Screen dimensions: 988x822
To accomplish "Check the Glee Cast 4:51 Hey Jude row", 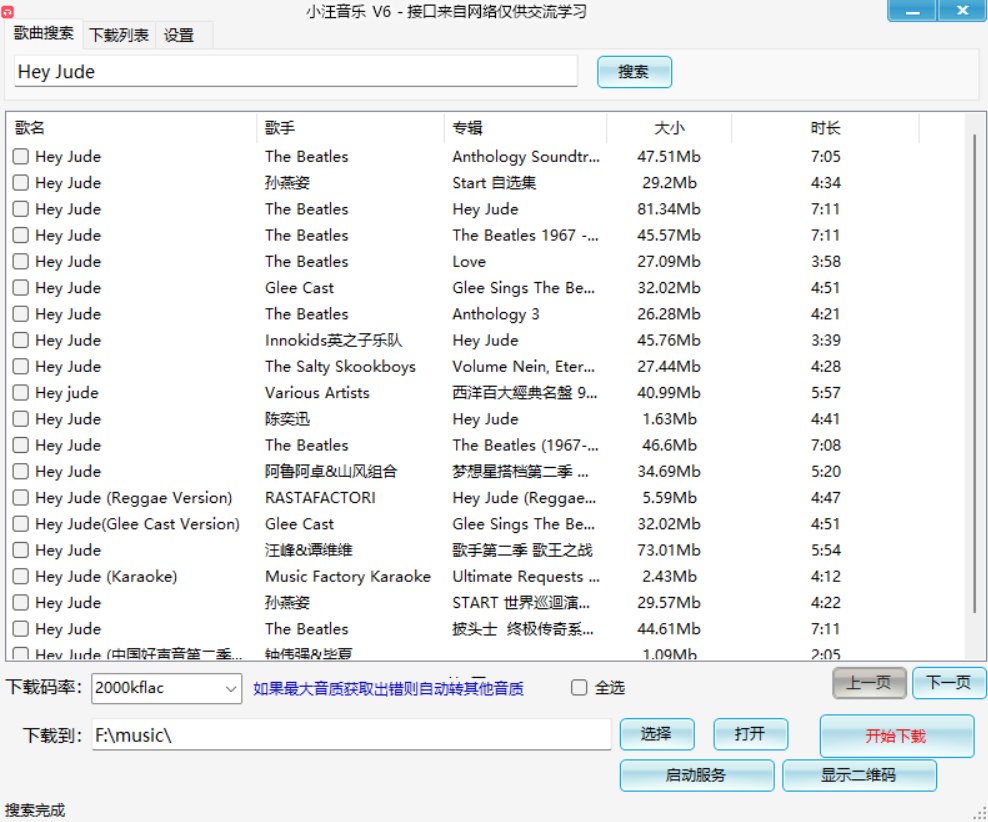I will click(21, 288).
